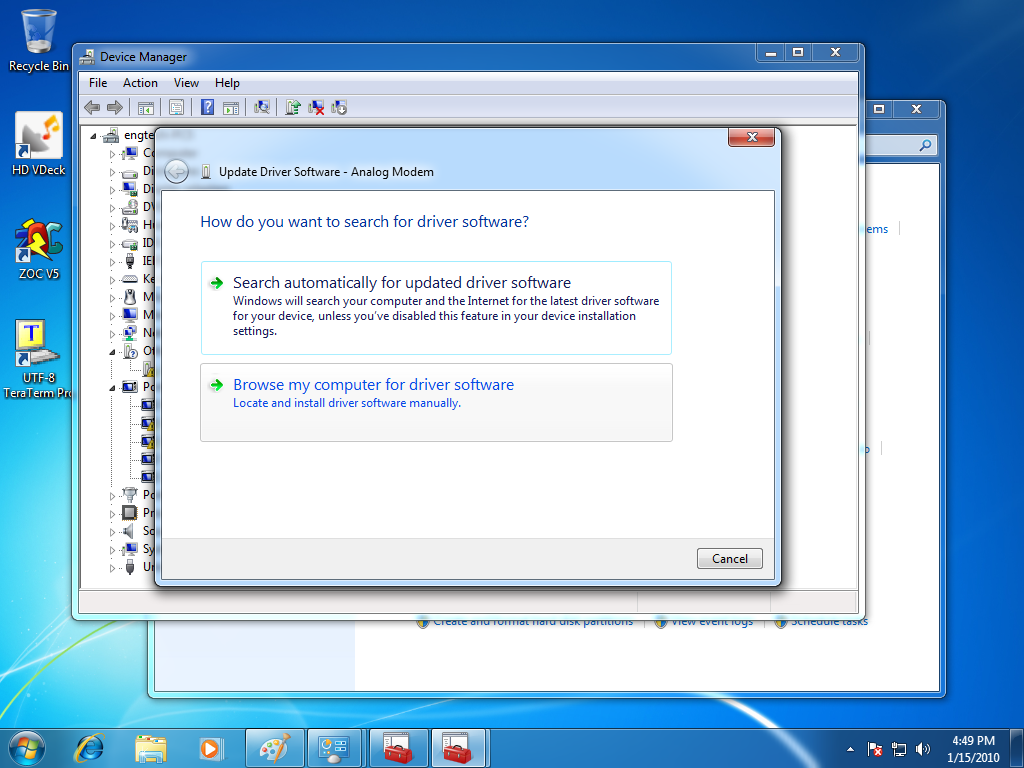Image resolution: width=1024 pixels, height=768 pixels.
Task: Click the Update Driver Software toolbar icon
Action: pos(293,107)
